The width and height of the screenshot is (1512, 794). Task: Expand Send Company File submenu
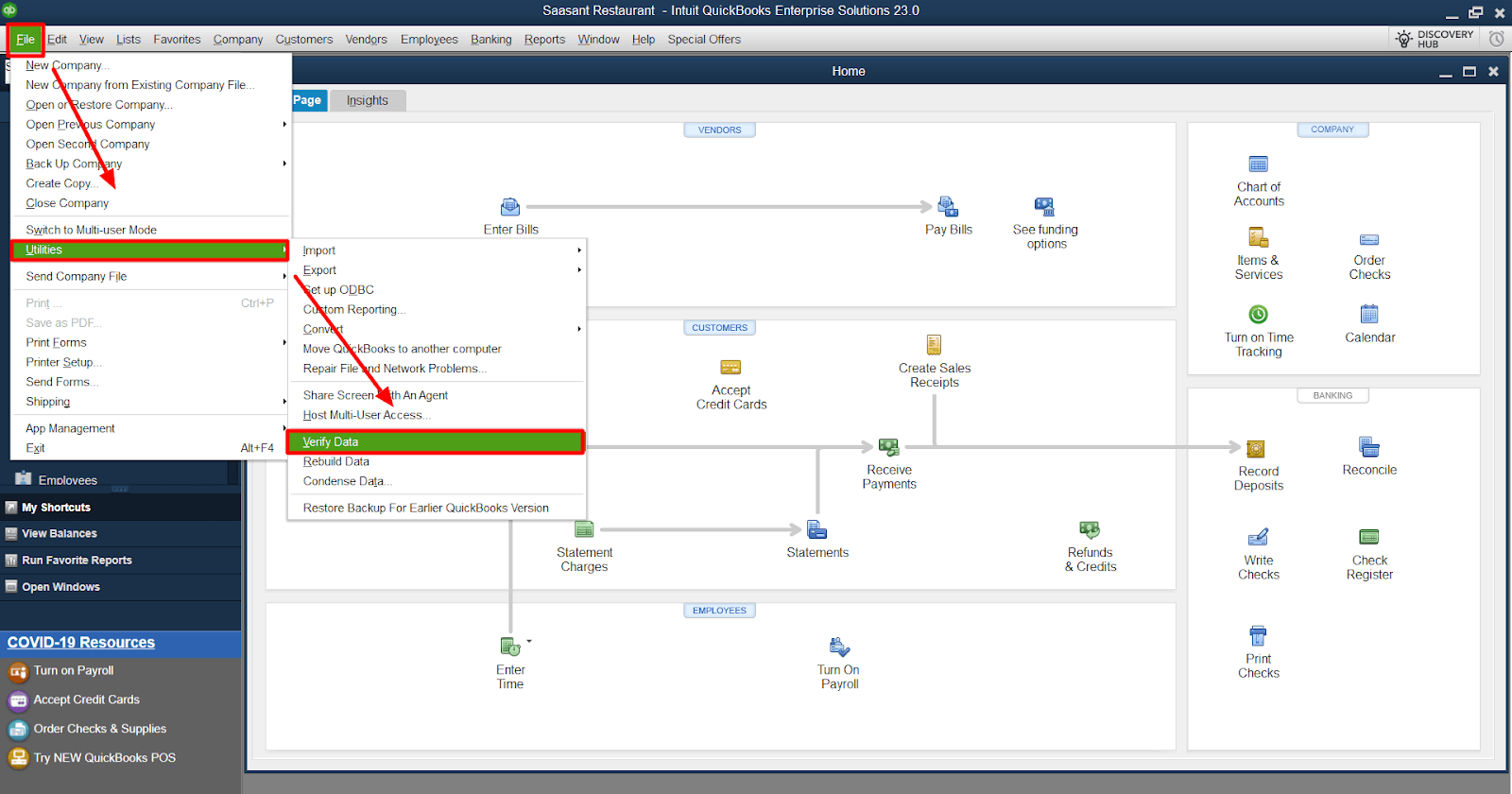(284, 276)
